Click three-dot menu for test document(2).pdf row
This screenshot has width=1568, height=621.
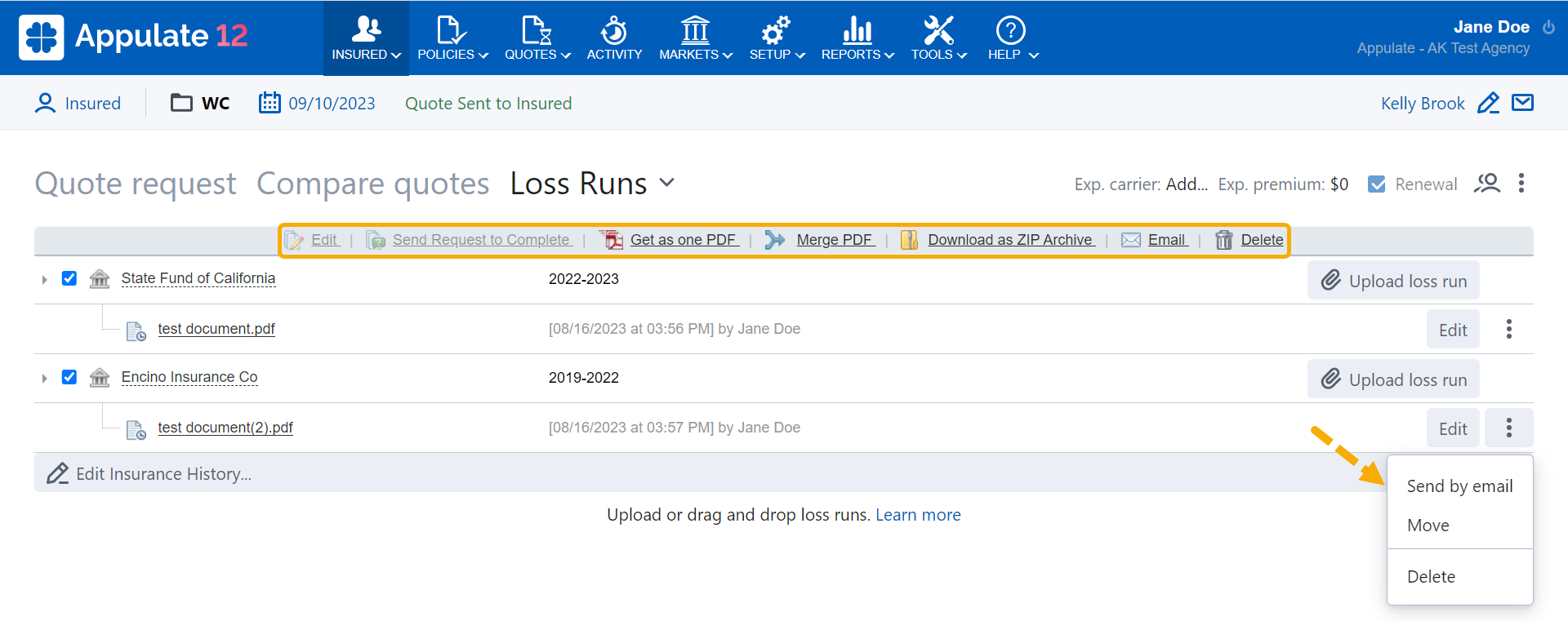pyautogui.click(x=1509, y=428)
